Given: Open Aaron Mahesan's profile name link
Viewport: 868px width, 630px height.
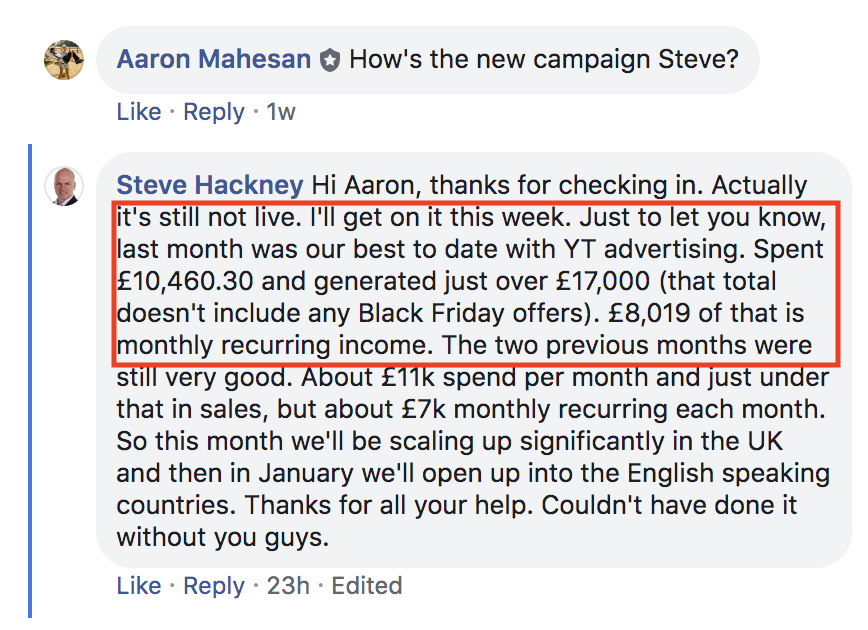Looking at the screenshot, I should point(214,59).
